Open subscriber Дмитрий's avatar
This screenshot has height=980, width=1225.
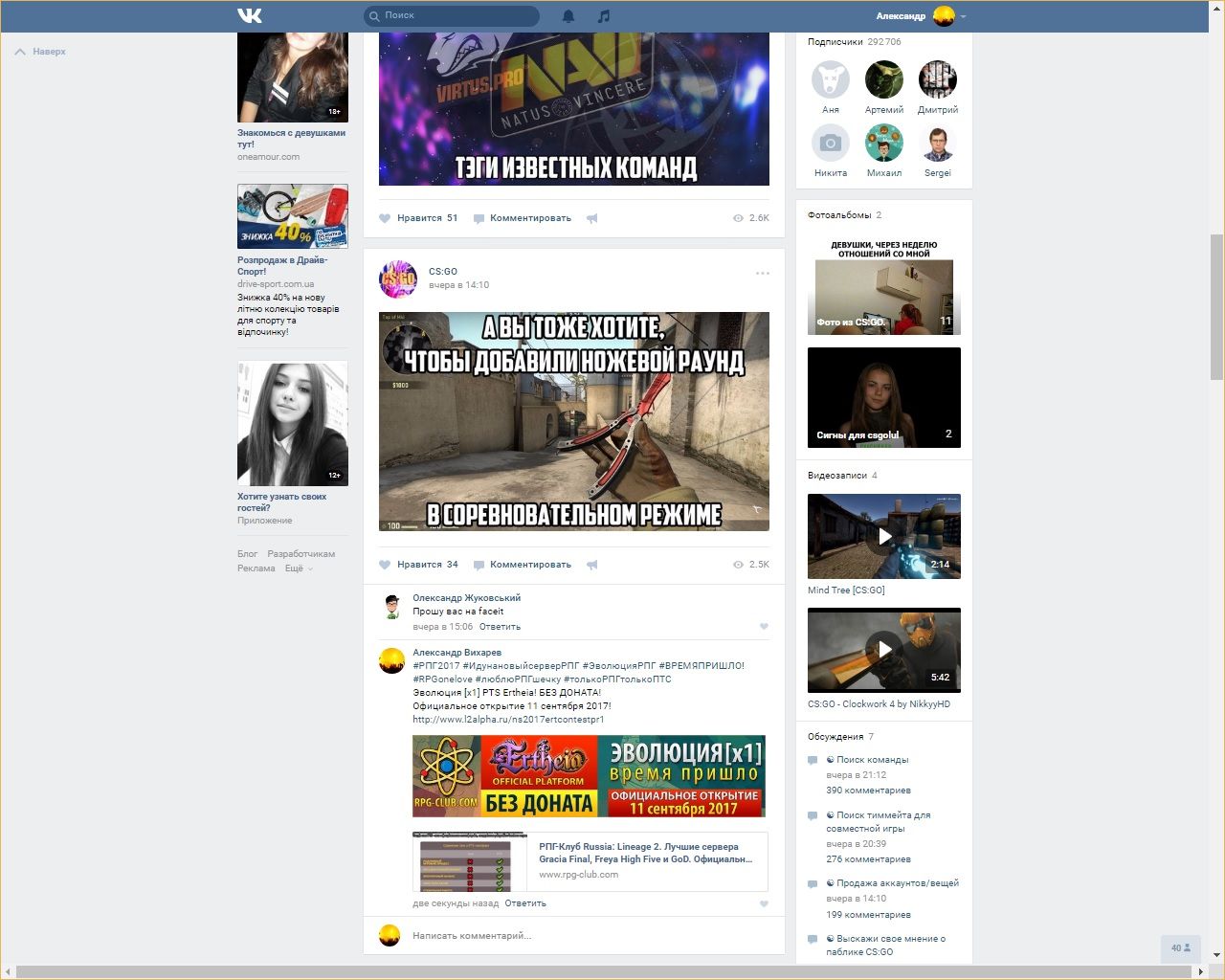point(938,79)
